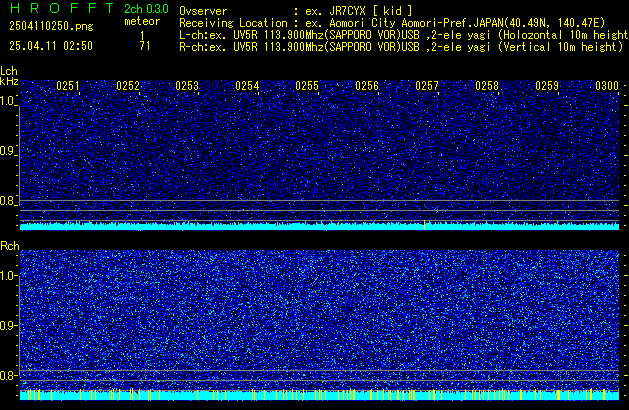Click the Rch 0.9 kHz axis label
The width and height of the screenshot is (629, 410).
[7, 325]
